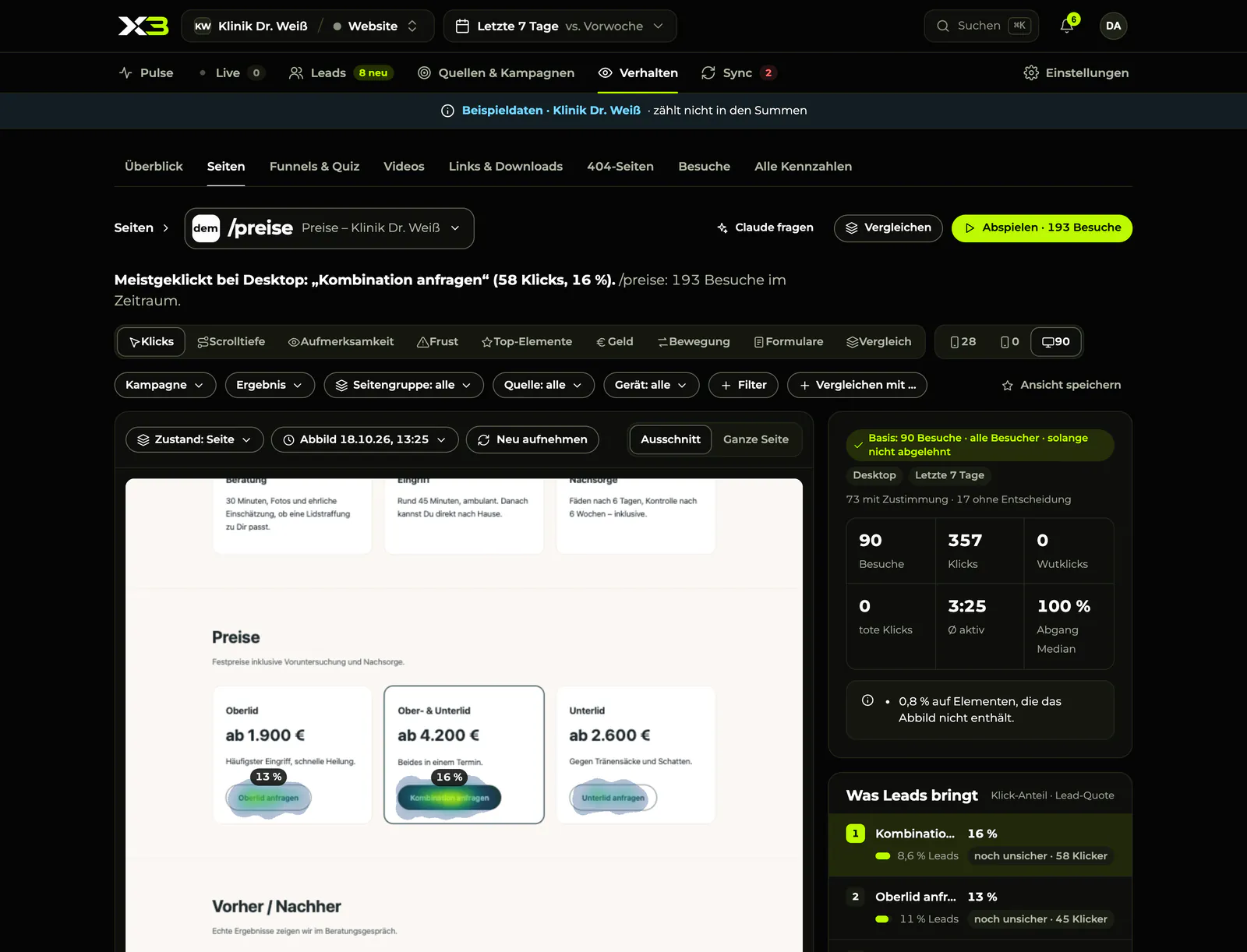1247x952 pixels.
Task: Go to the Pulse nav item
Action: point(146,72)
